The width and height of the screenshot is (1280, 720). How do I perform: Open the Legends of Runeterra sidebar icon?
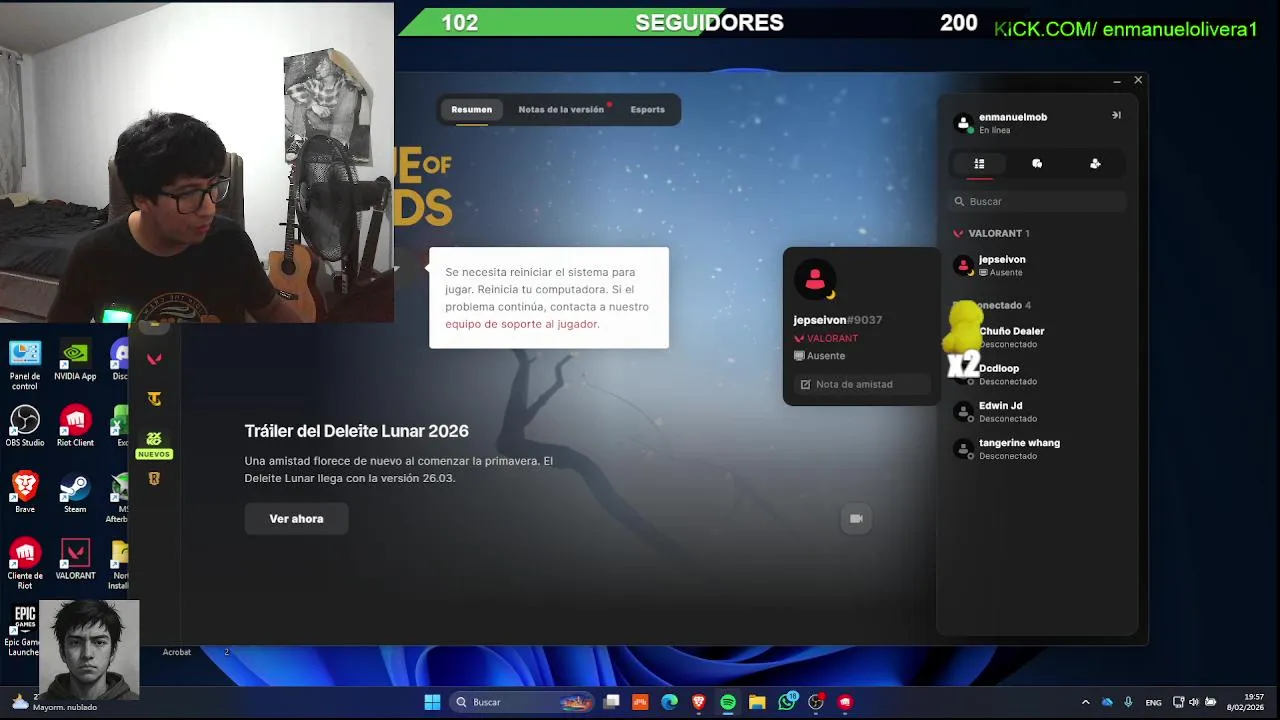(x=154, y=479)
